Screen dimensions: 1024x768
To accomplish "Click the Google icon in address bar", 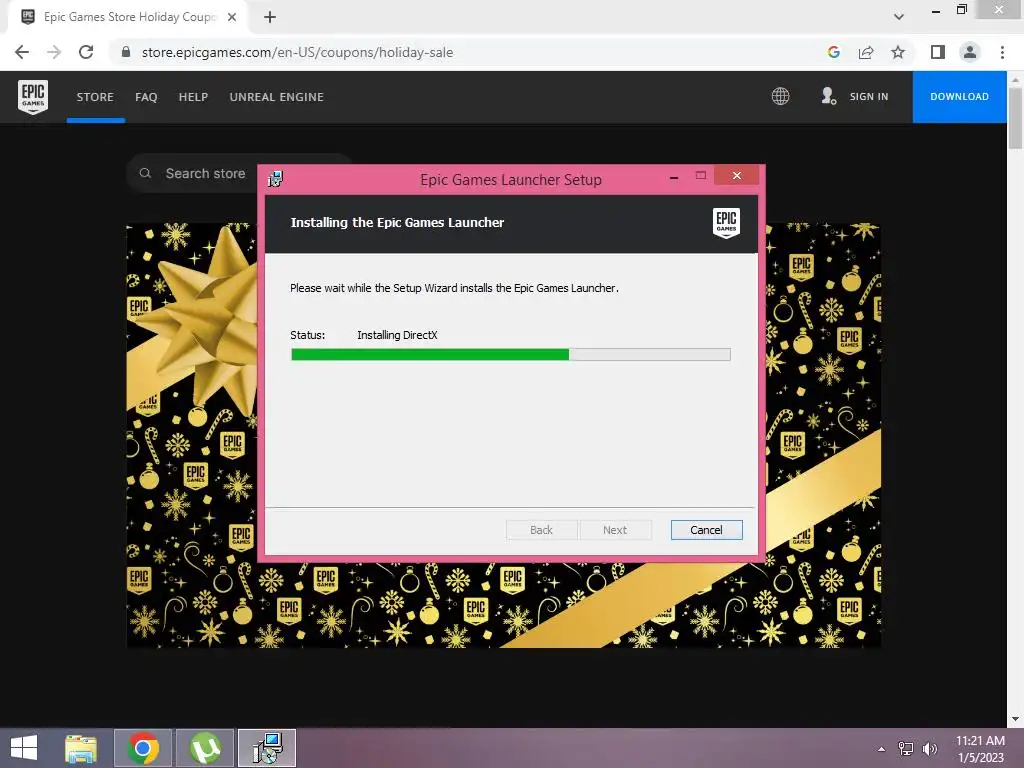I will pyautogui.click(x=833, y=52).
